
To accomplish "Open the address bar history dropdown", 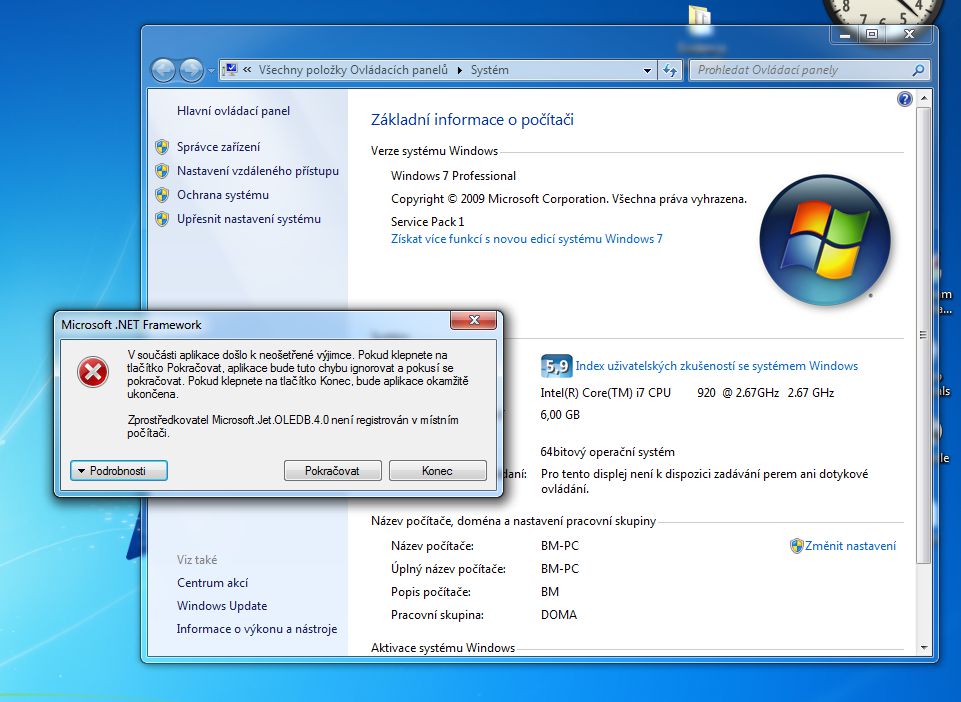I will point(647,70).
